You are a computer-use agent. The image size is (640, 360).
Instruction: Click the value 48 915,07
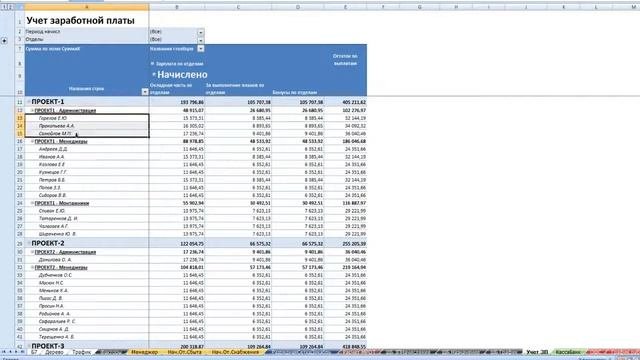pyautogui.click(x=177, y=110)
